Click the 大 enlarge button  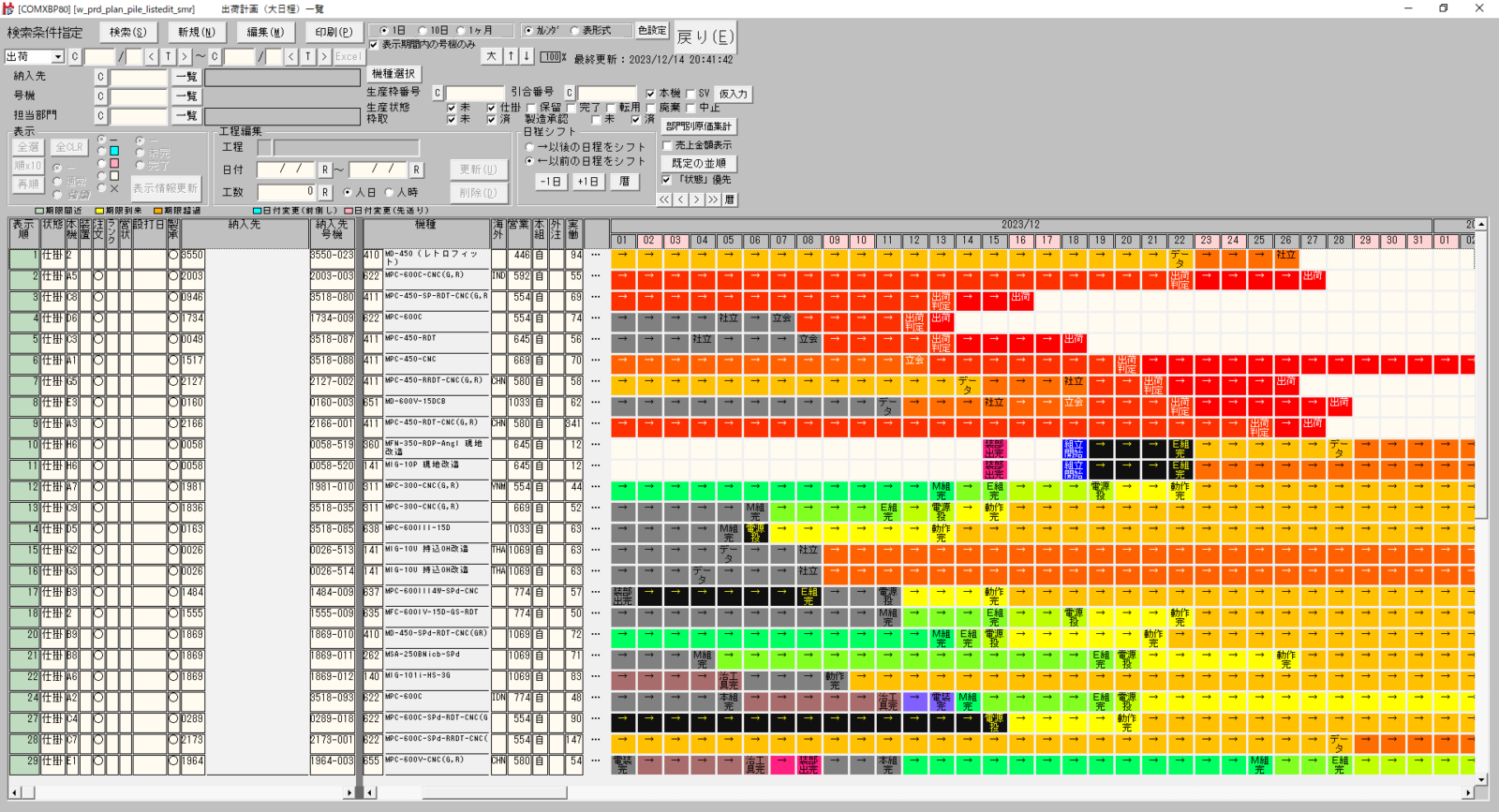click(492, 56)
